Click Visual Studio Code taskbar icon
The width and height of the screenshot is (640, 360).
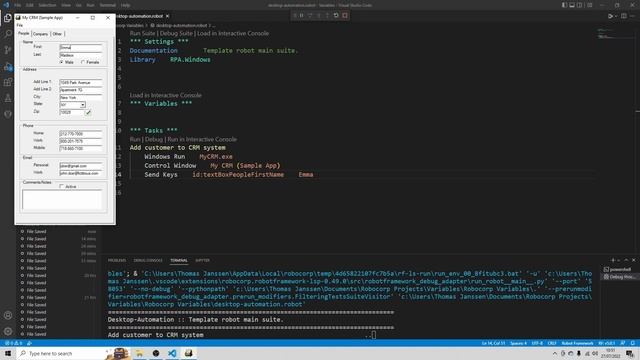coord(172,353)
